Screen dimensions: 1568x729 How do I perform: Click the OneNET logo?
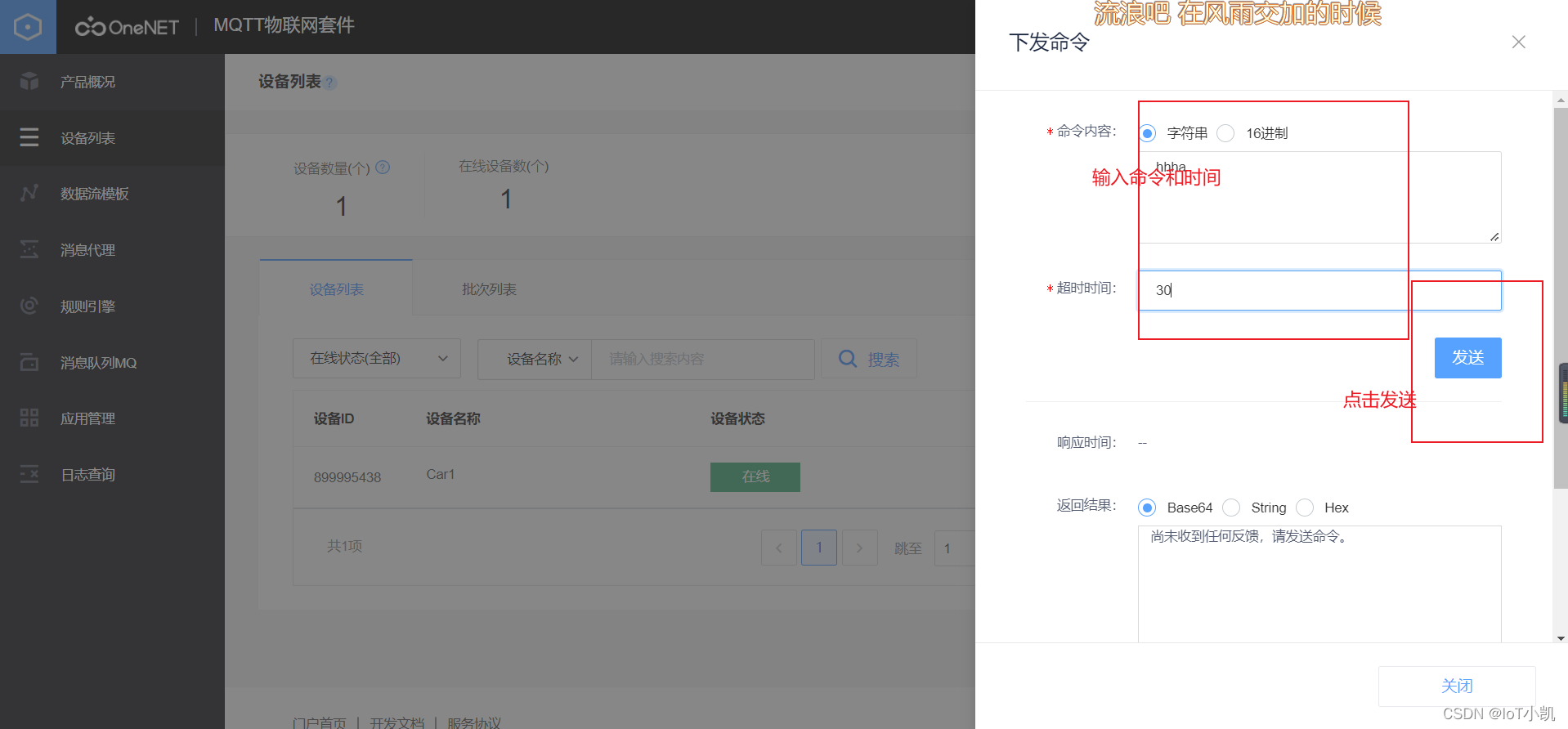coord(127,27)
